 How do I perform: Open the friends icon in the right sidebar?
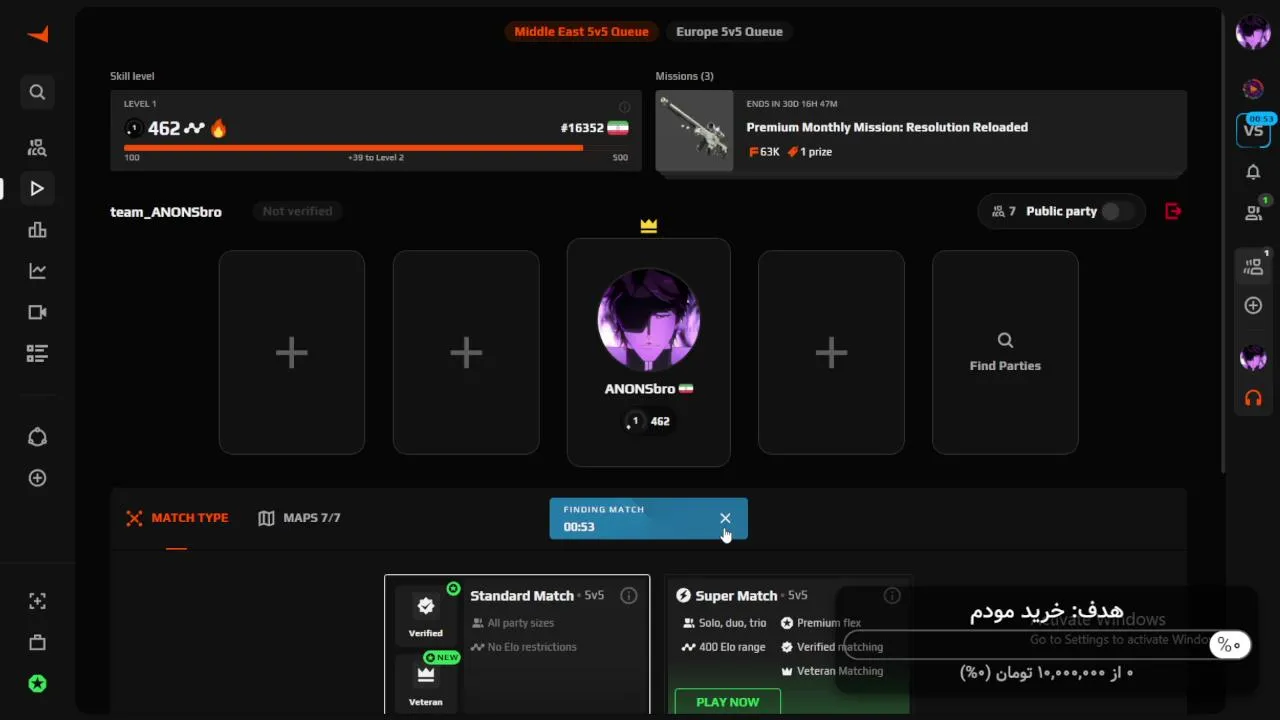coord(1253,212)
